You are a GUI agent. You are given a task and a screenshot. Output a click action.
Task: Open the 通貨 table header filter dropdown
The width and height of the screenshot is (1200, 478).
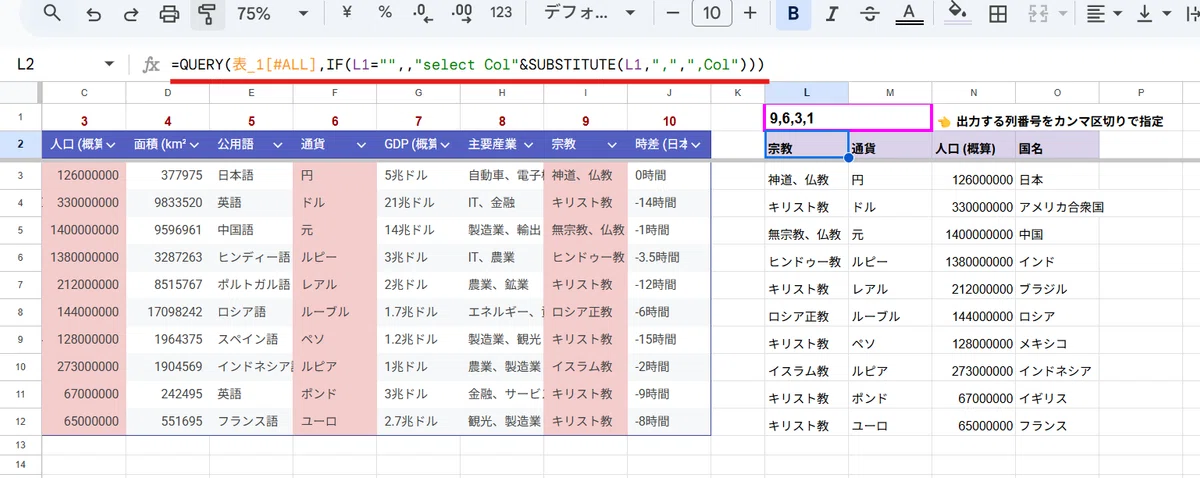[x=362, y=144]
